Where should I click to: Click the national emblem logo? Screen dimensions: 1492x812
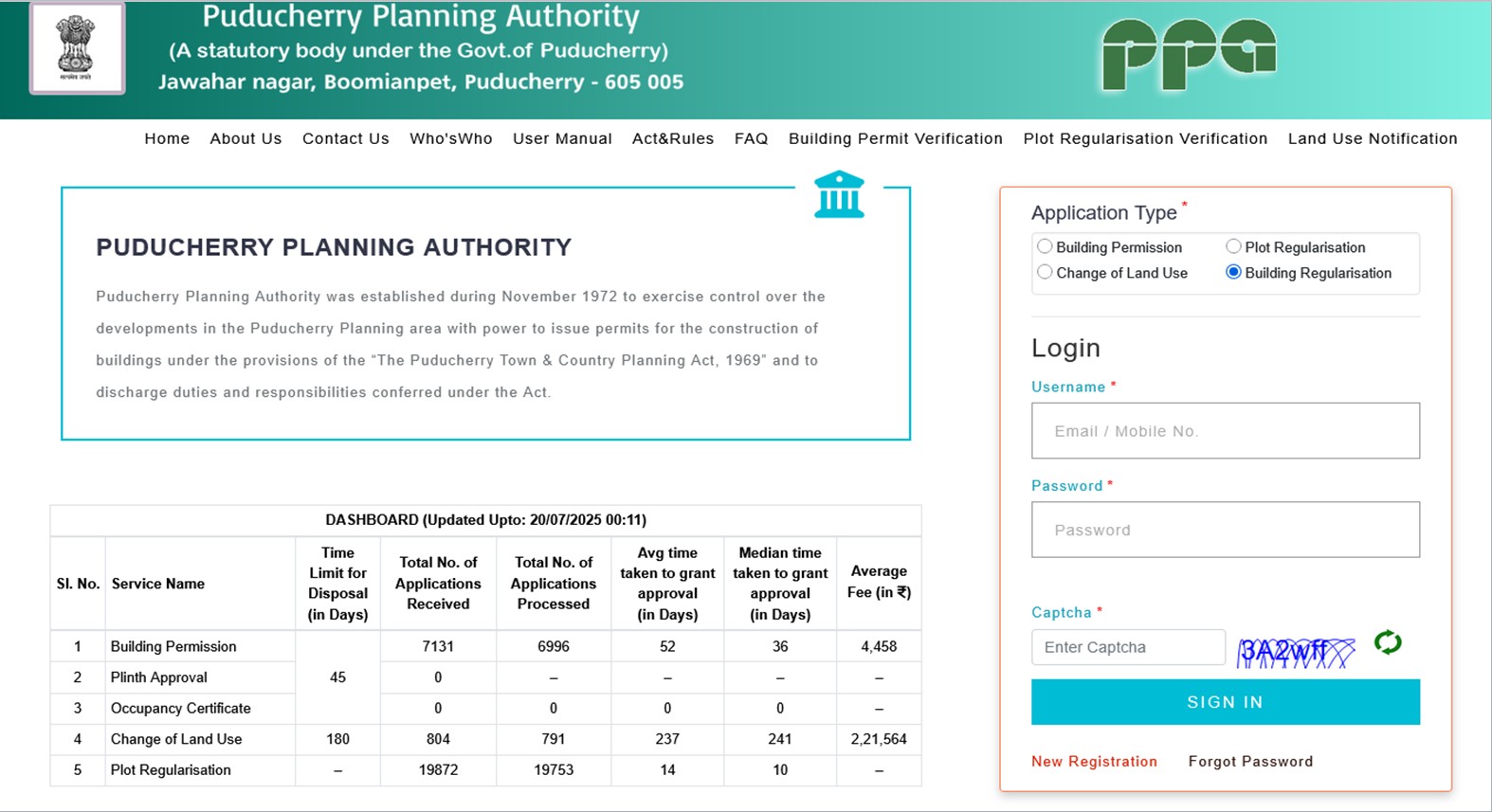(78, 48)
